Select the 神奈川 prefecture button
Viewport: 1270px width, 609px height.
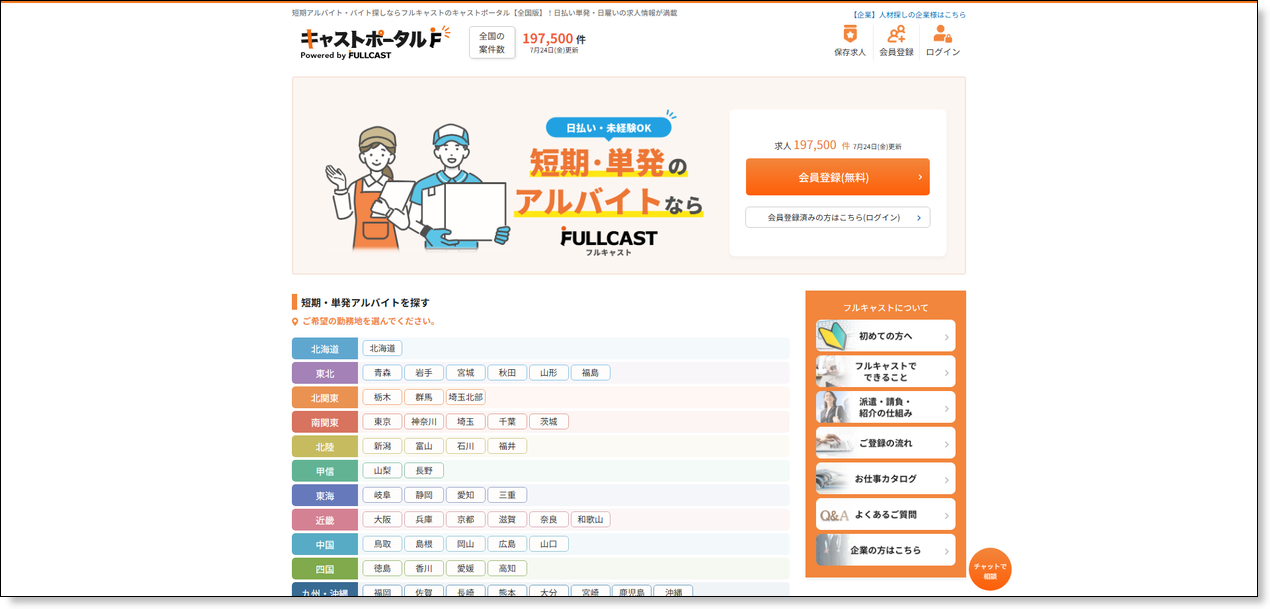point(424,422)
